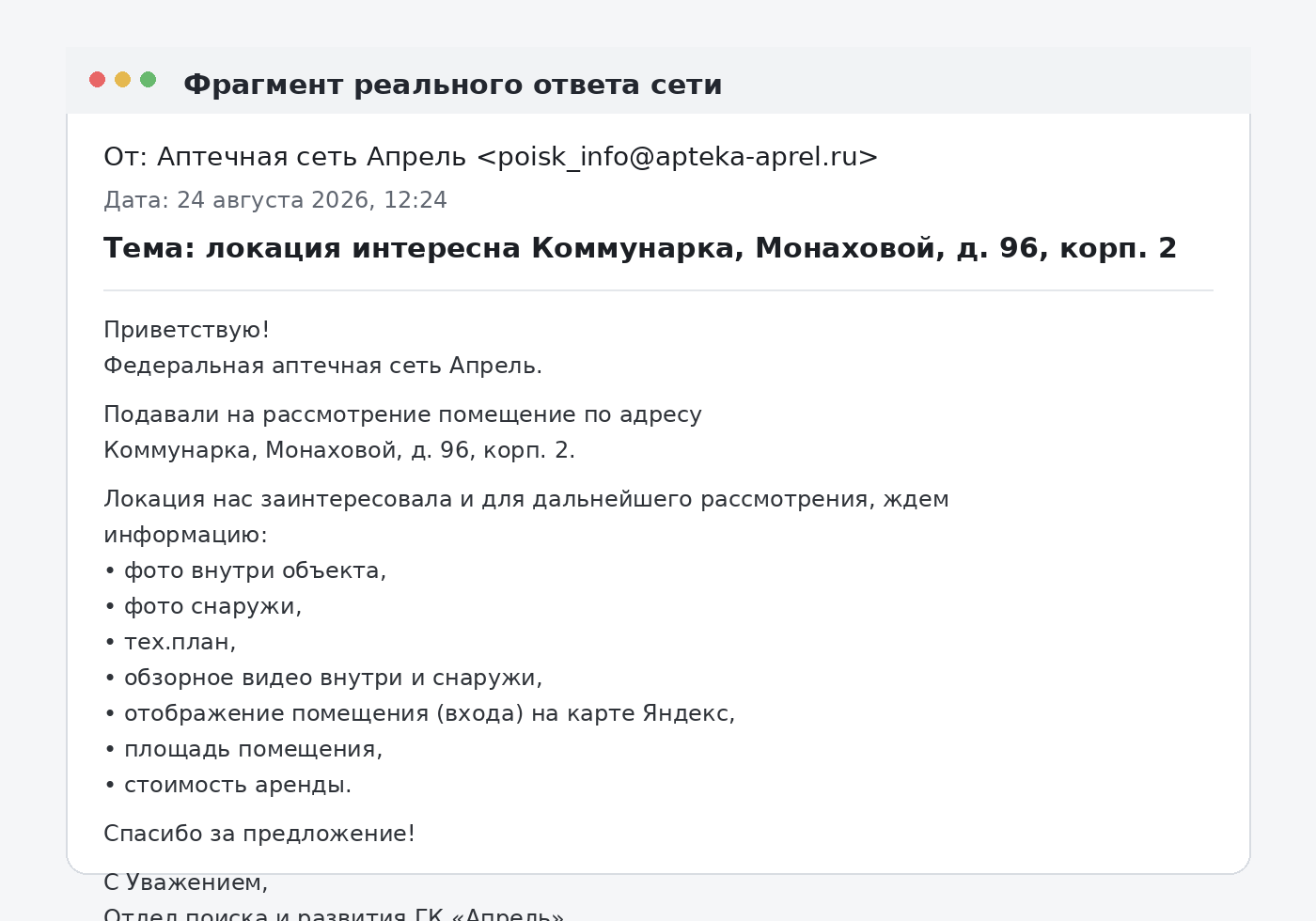The image size is (1316, 921).
Task: Select the line "Федеральная аптечная сеть Апрель."
Action: (x=323, y=366)
